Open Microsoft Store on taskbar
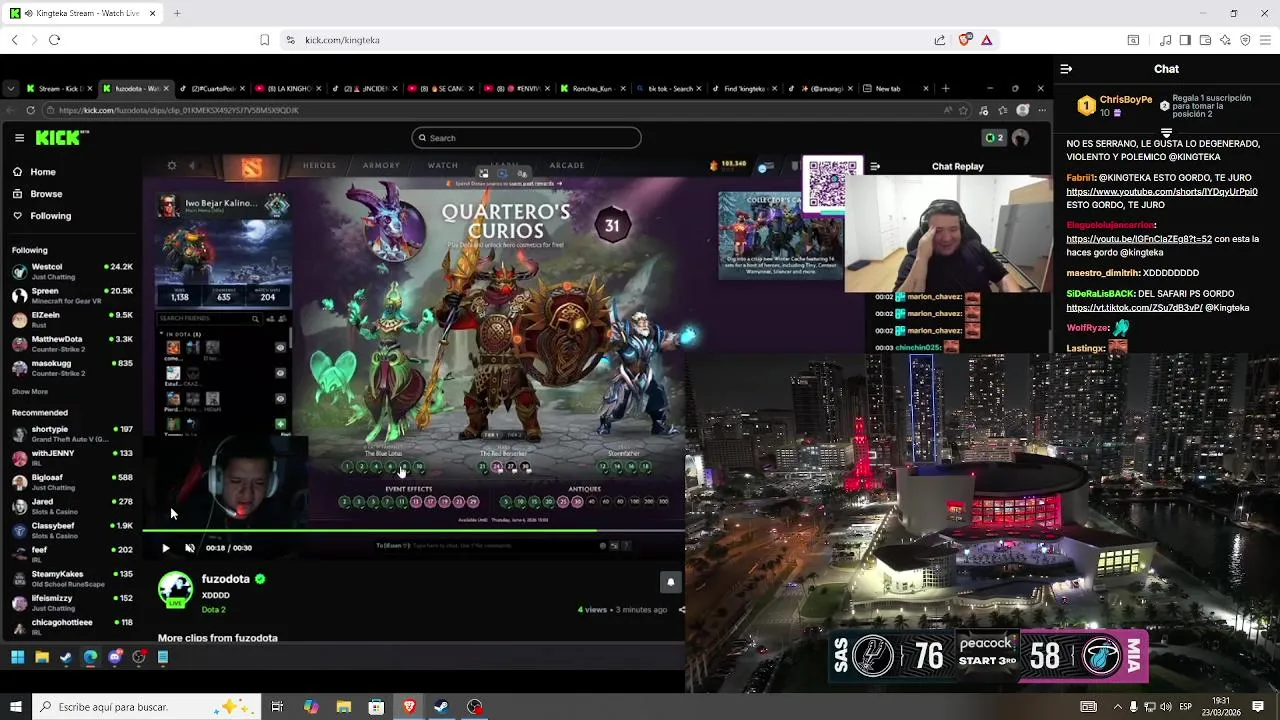 click(x=376, y=707)
